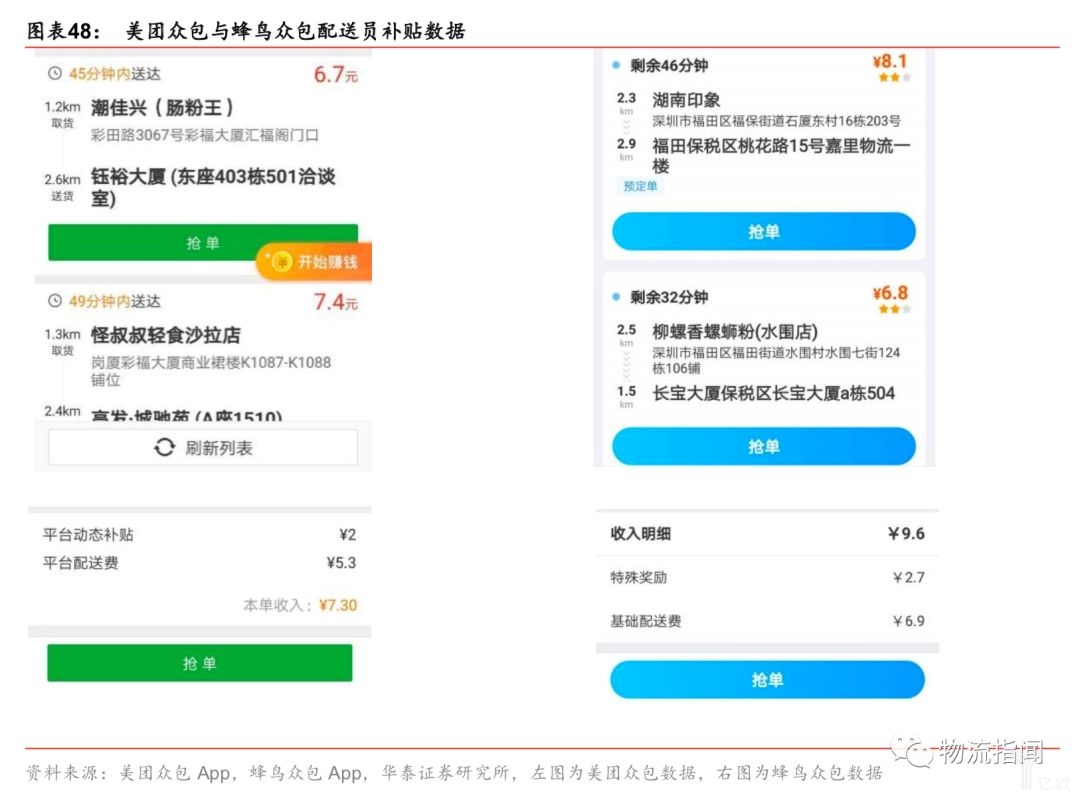1080x800 pixels.
Task: Select 深圳市福田区福保街道石厦东村16栋203号 address
Action: pos(776,121)
